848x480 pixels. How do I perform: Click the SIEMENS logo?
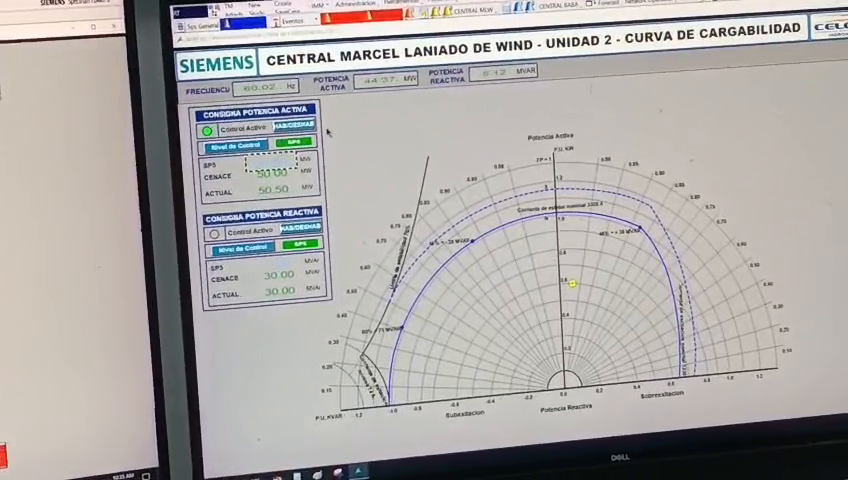point(216,65)
